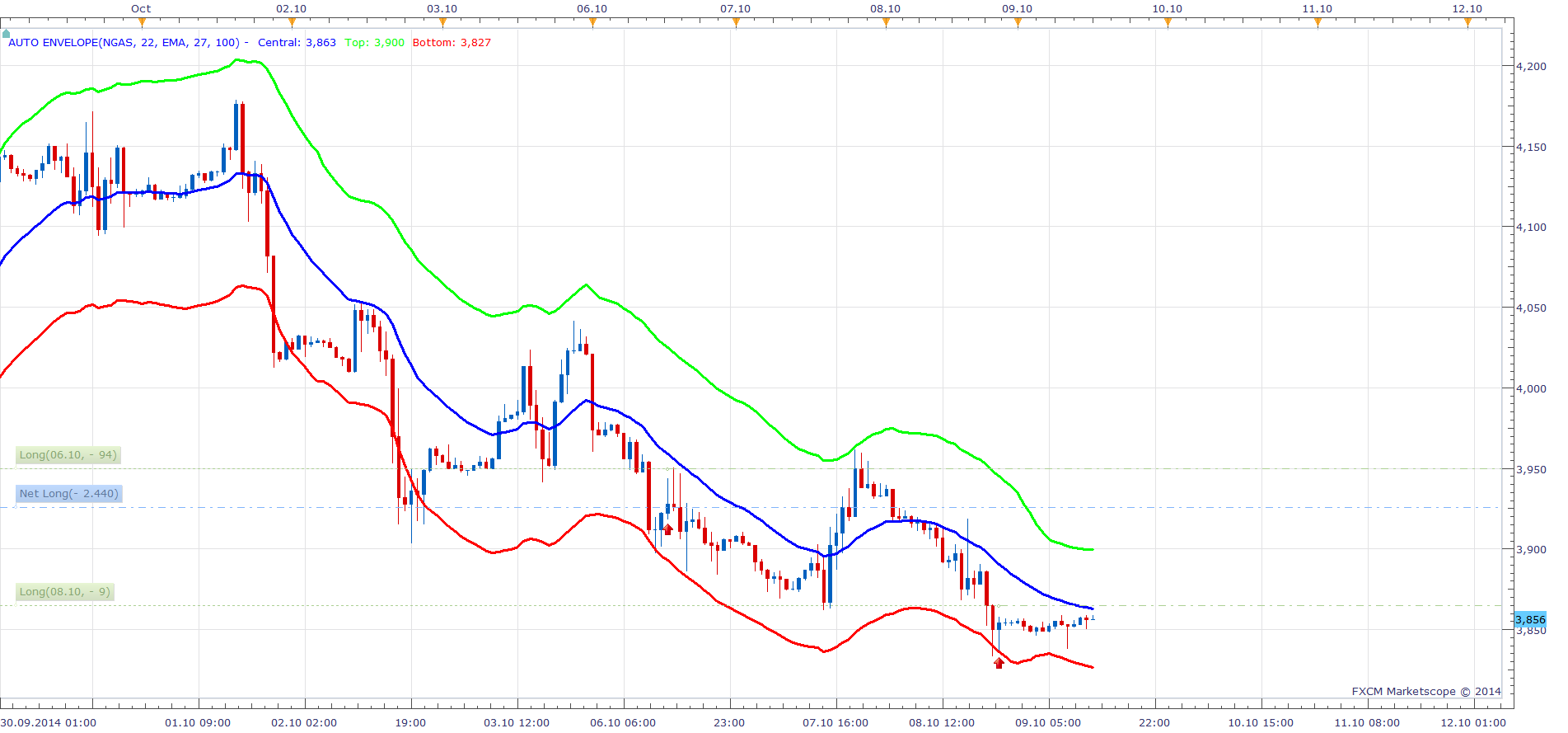Click the green Top: 3,900 value label
1568x733 pixels.
tap(375, 42)
